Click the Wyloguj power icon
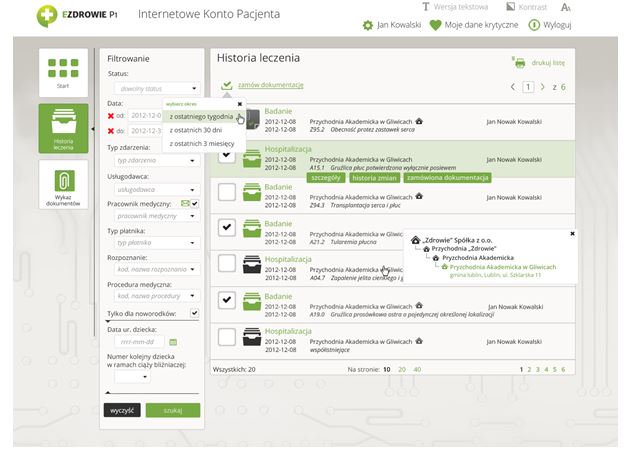This screenshot has width=632, height=458. point(534,25)
